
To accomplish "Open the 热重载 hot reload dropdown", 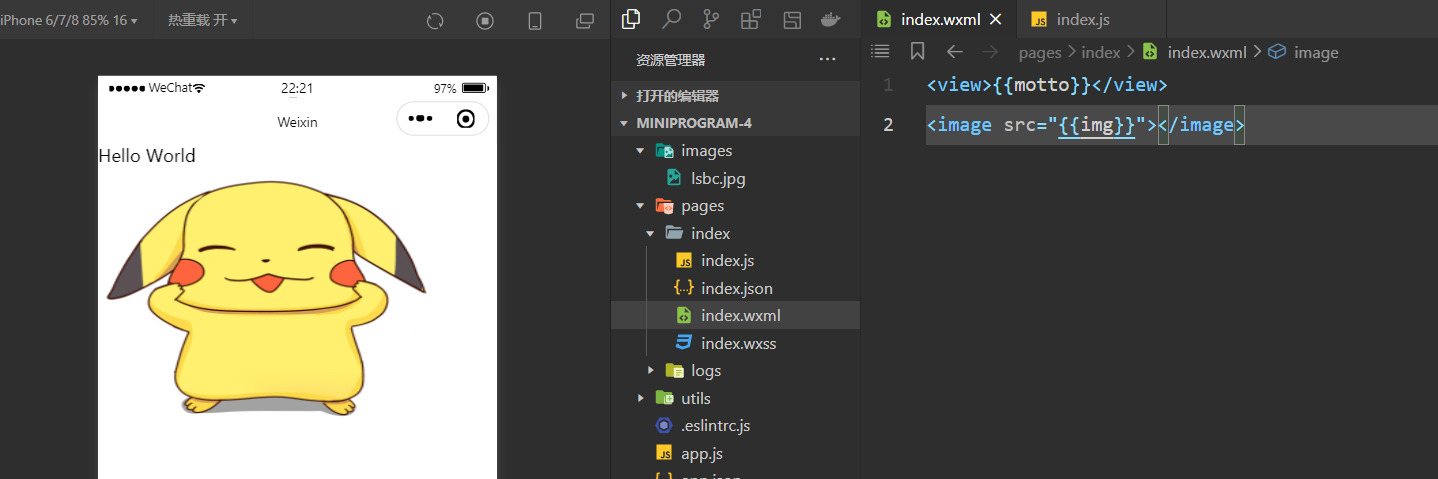I will [202, 20].
